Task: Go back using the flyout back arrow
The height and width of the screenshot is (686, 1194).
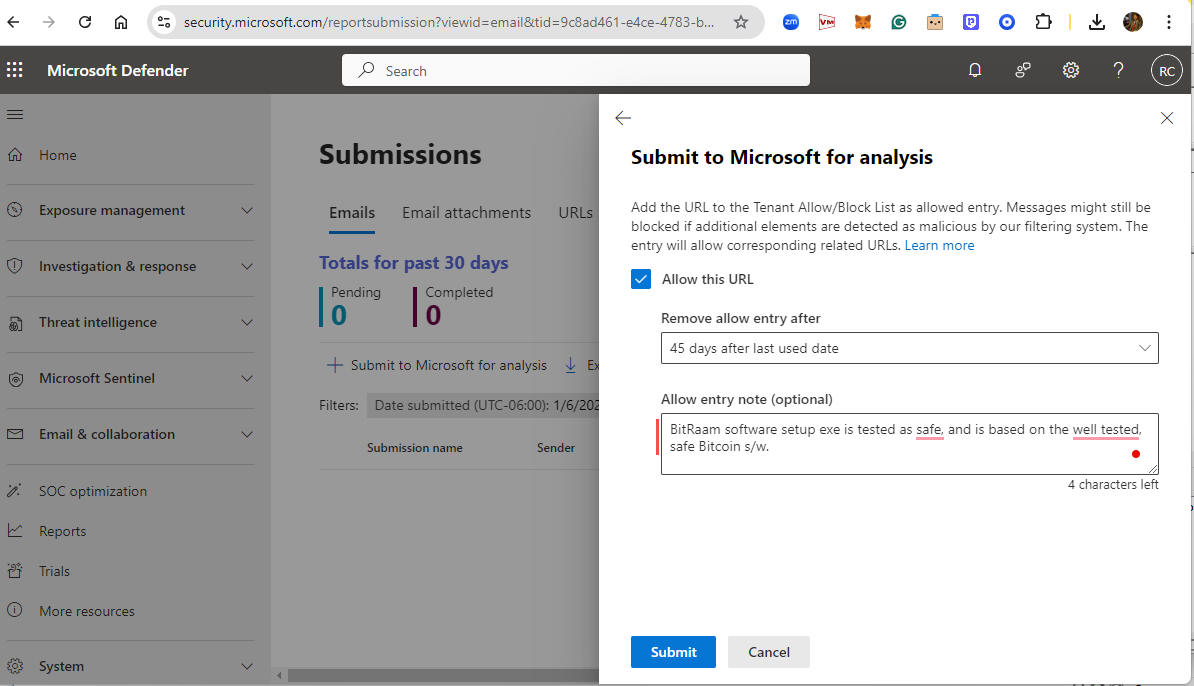Action: pos(623,118)
